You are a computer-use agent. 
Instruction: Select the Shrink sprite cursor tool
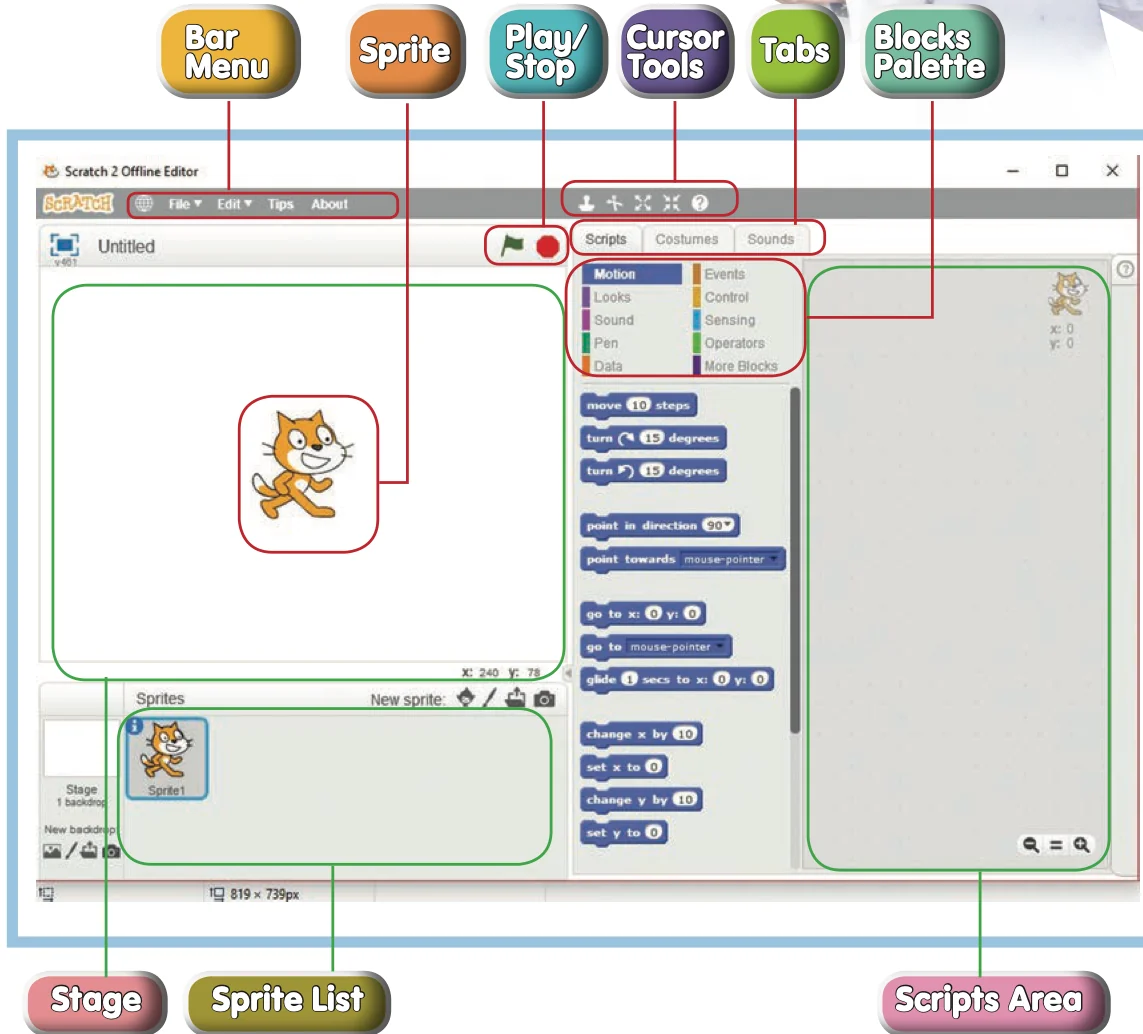pos(671,203)
